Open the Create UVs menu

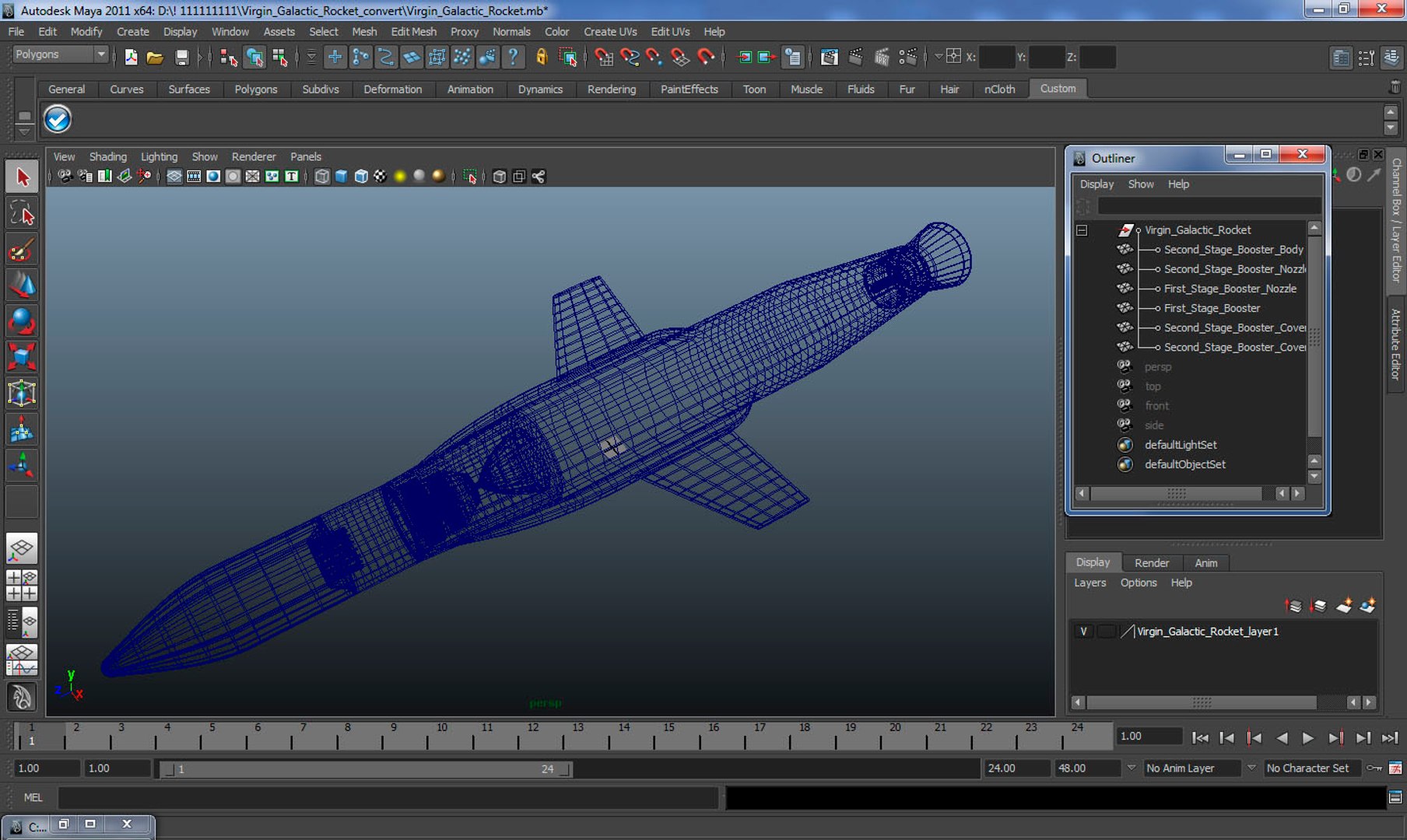tap(610, 32)
